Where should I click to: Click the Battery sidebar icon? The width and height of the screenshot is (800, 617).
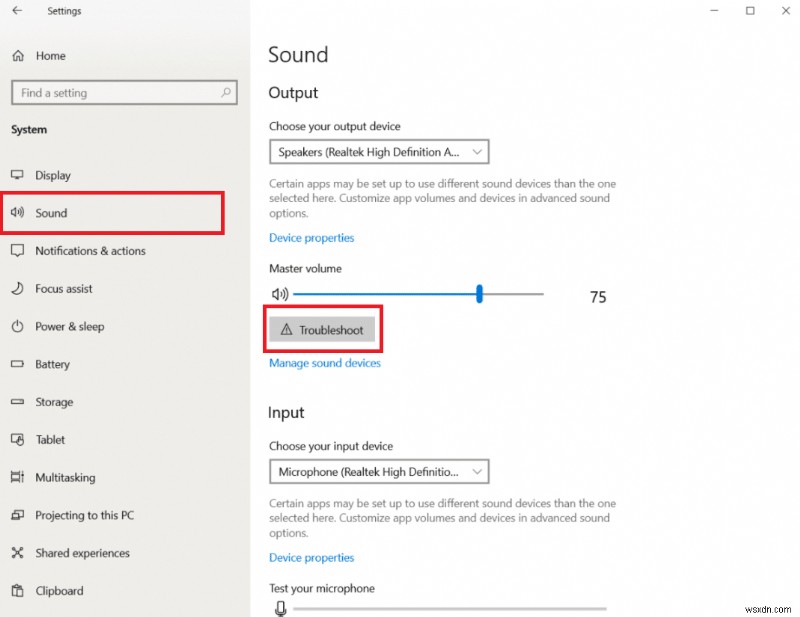coord(17,364)
